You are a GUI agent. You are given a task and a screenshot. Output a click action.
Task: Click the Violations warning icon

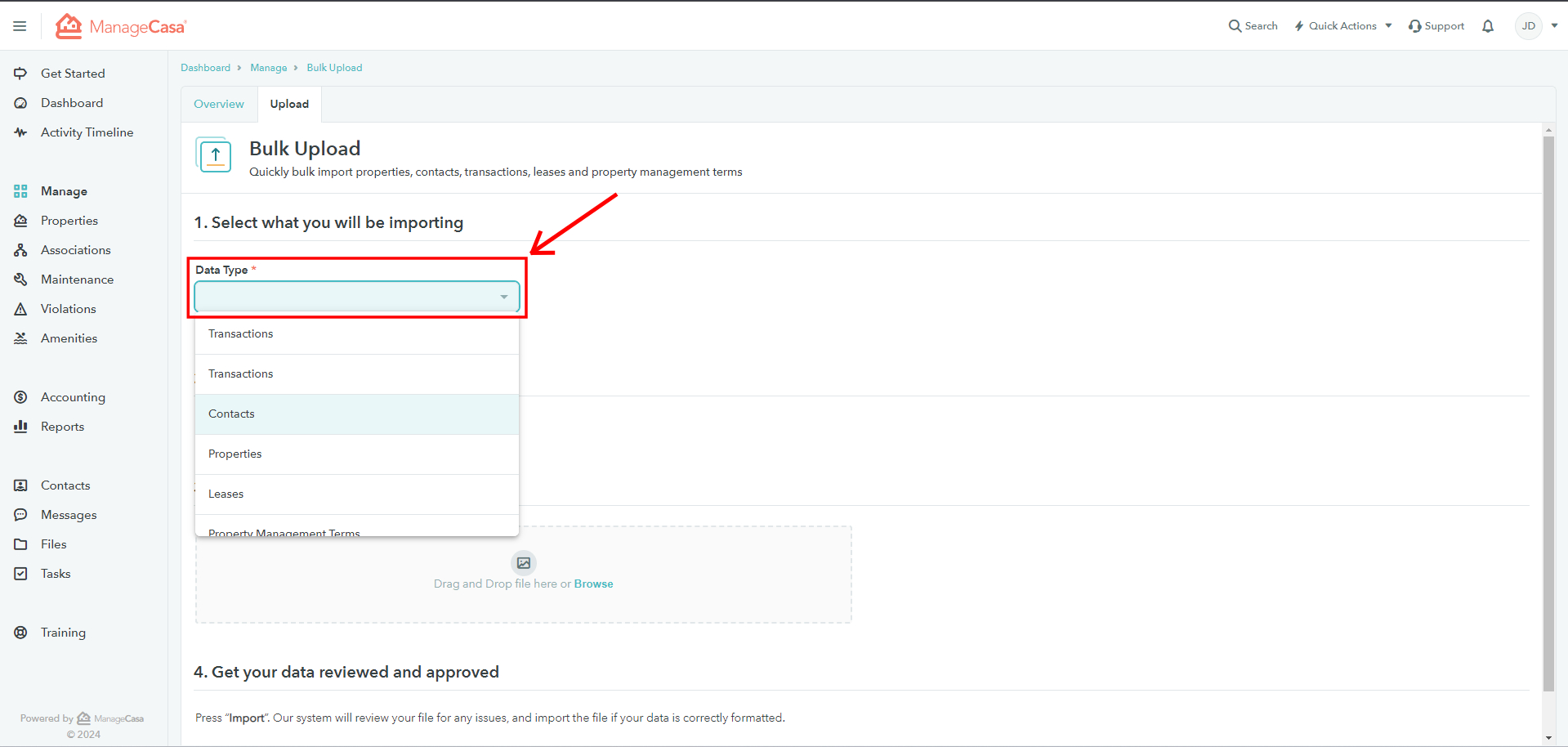pos(20,308)
